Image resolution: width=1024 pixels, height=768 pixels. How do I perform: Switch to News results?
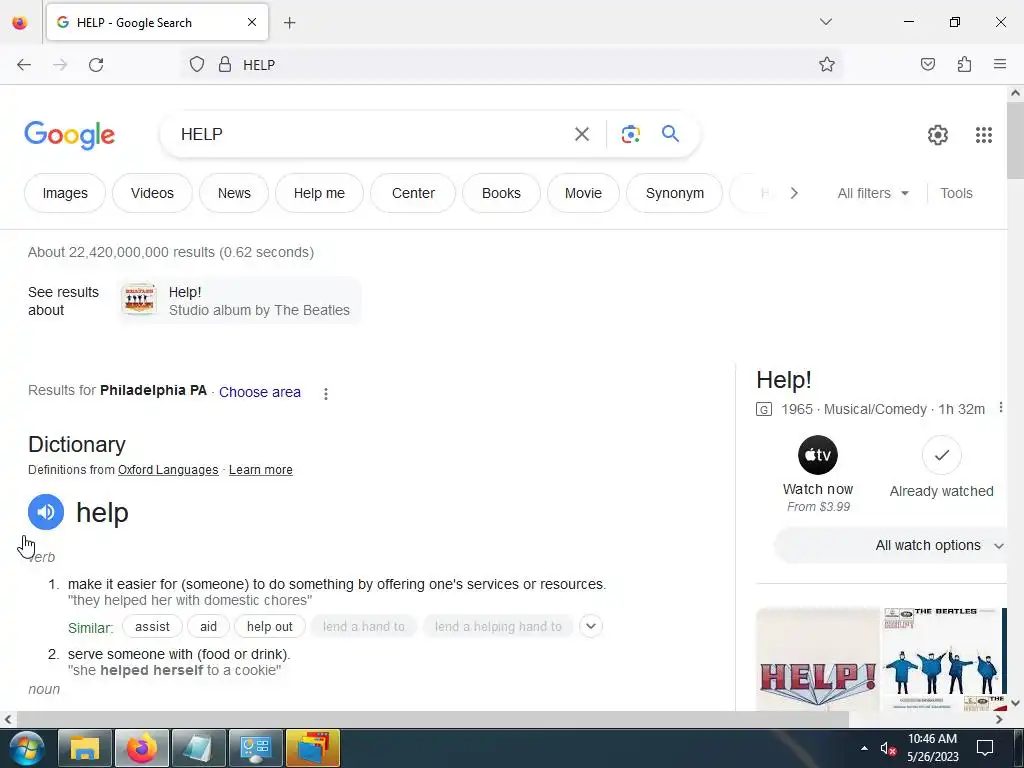point(234,193)
